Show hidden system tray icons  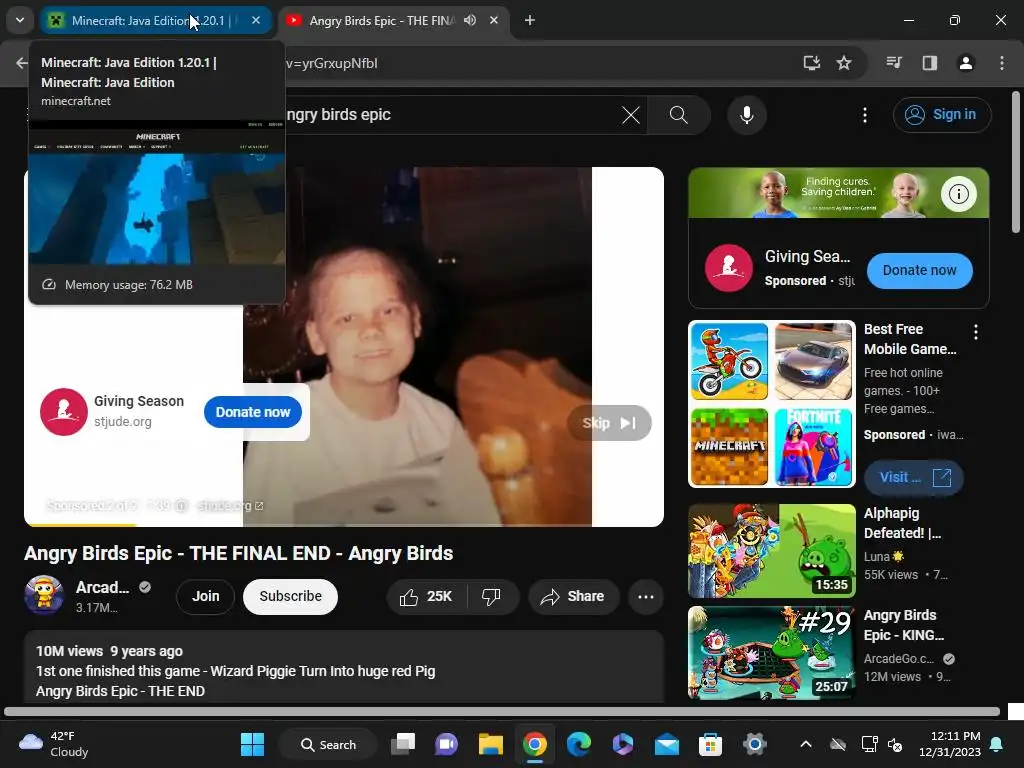click(806, 744)
